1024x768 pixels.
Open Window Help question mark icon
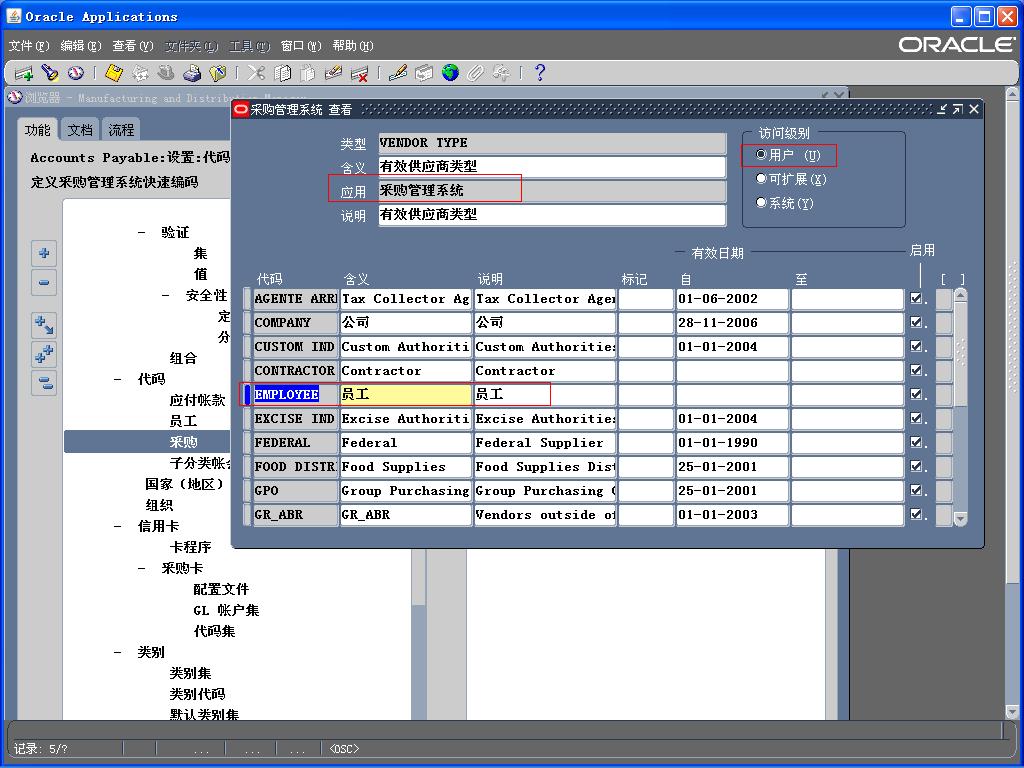539,73
